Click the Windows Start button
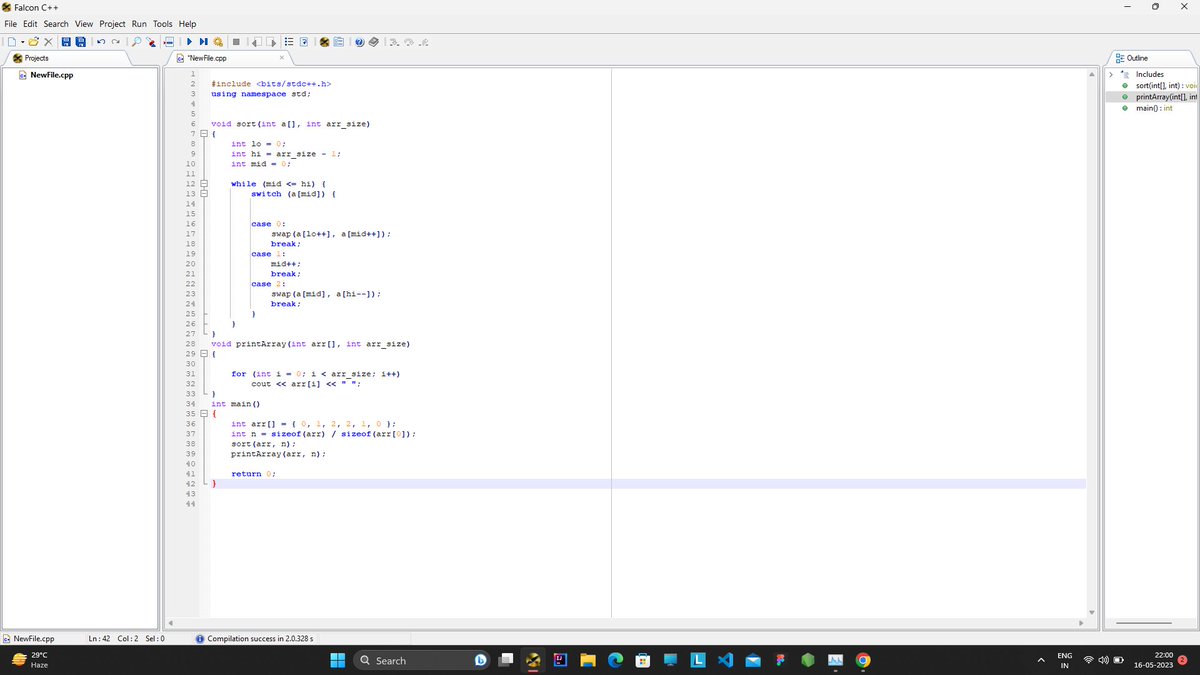 point(336,660)
